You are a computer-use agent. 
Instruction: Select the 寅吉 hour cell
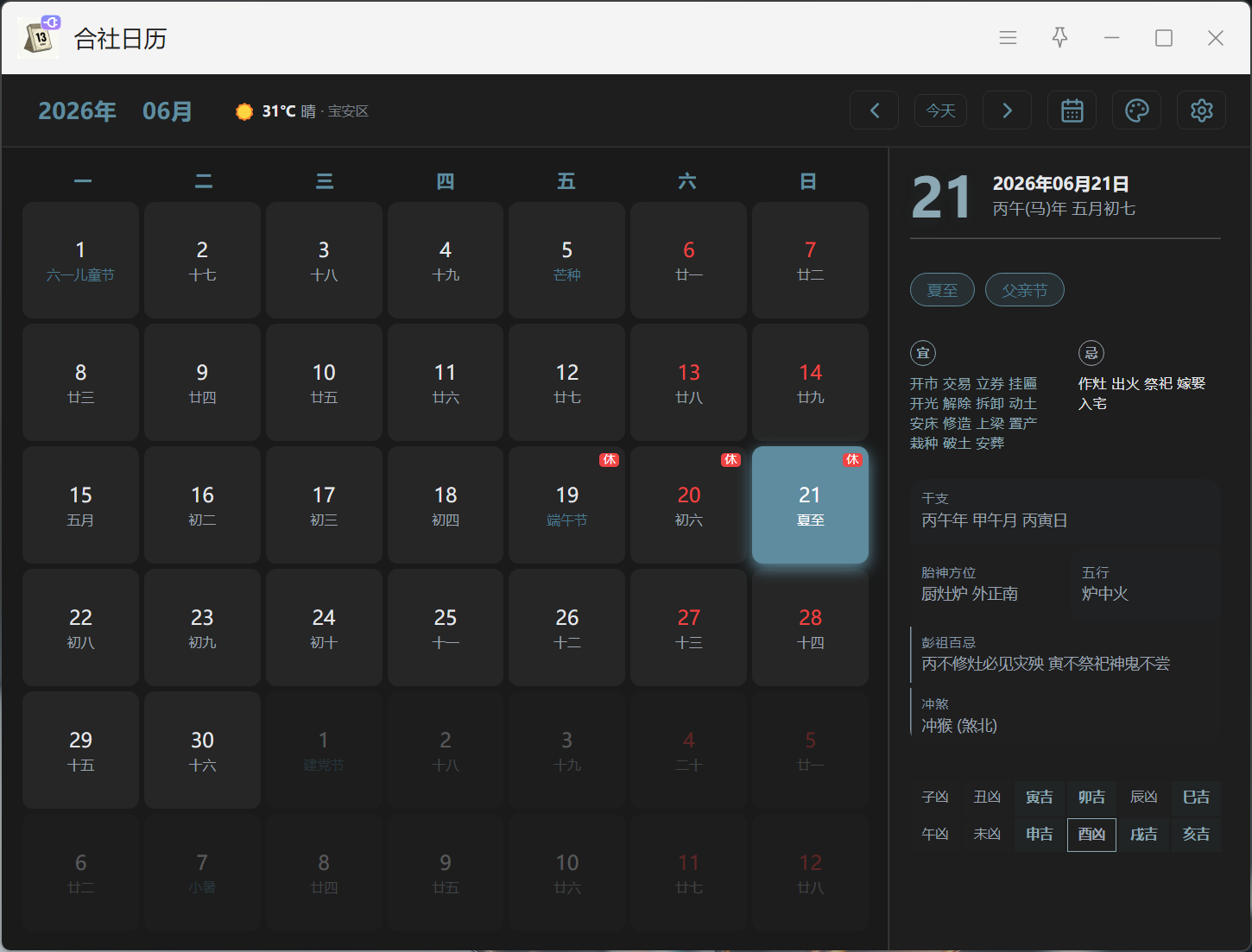(1040, 798)
